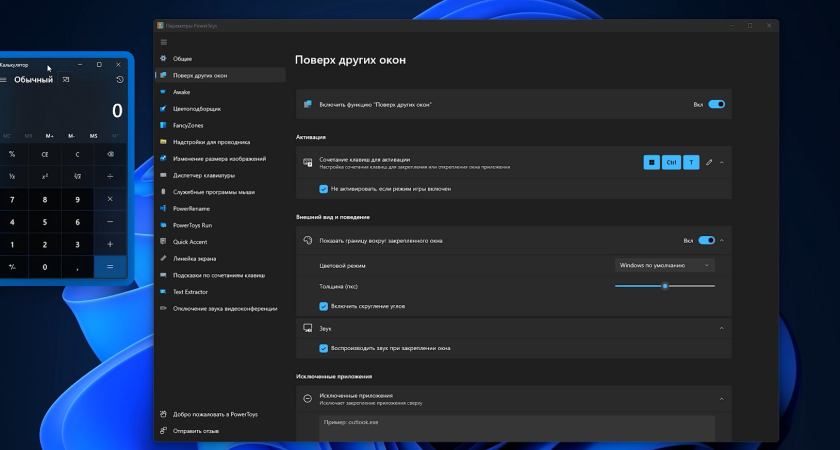Click the equals button in Calculator

[x=110, y=267]
